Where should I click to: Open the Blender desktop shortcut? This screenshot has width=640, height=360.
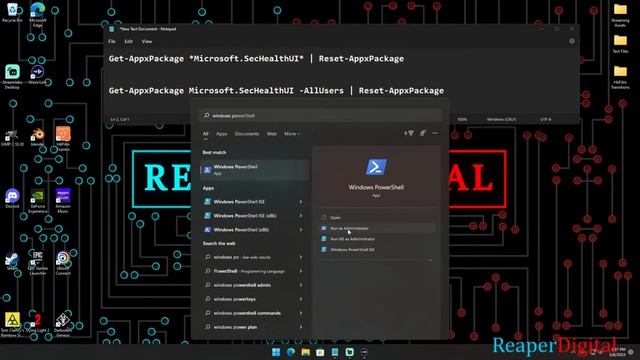point(38,136)
